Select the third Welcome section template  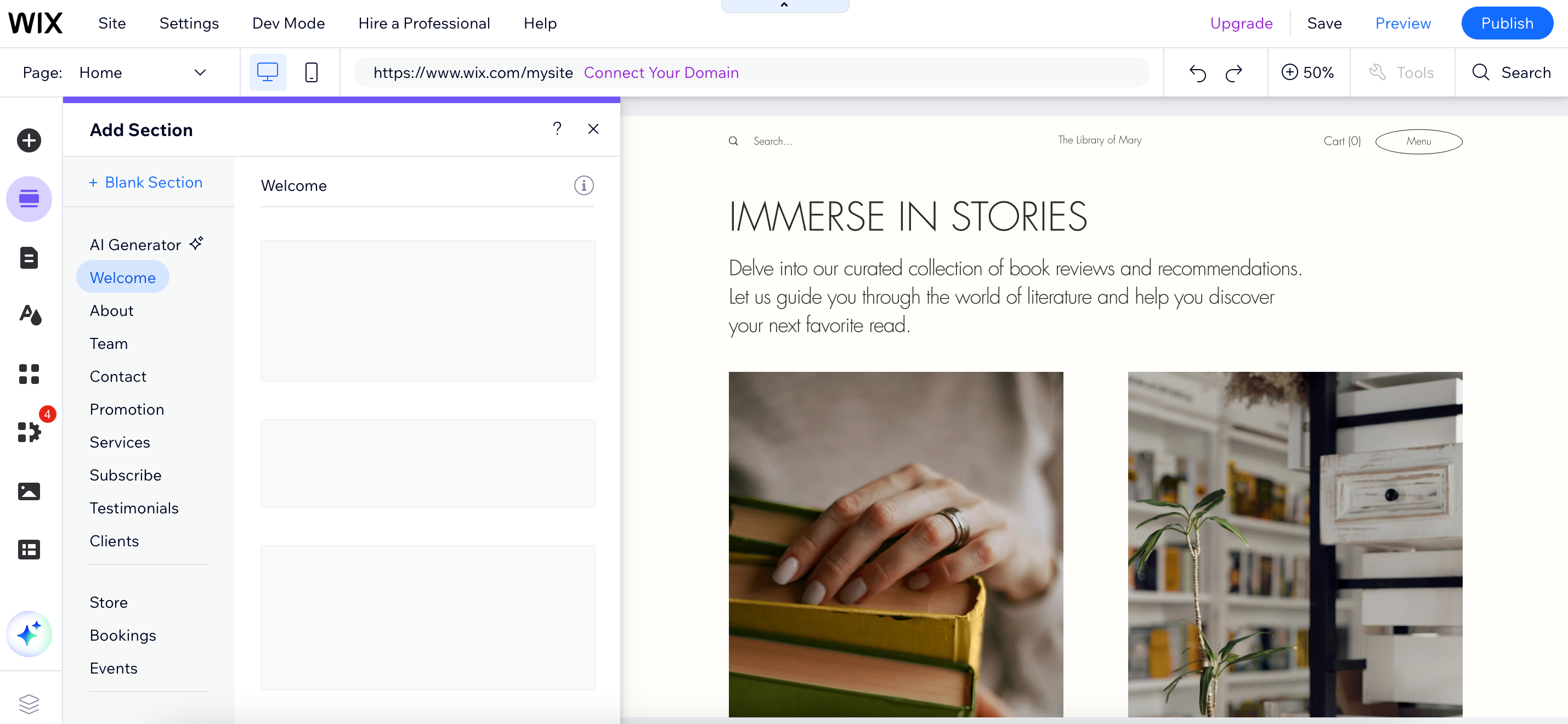click(428, 618)
